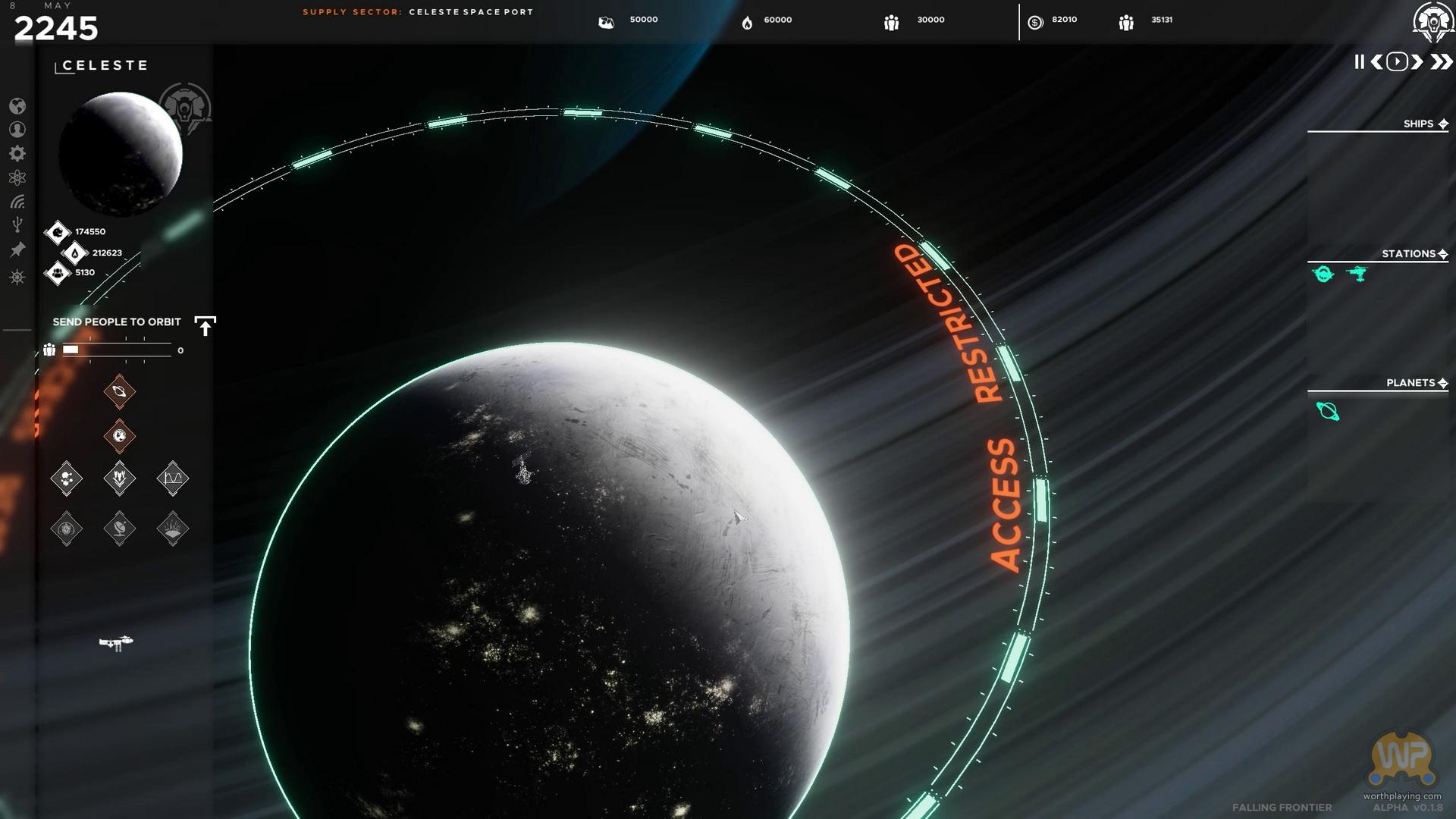Click the cyan planet icon under Planets
This screenshot has height=819, width=1456.
click(1328, 412)
